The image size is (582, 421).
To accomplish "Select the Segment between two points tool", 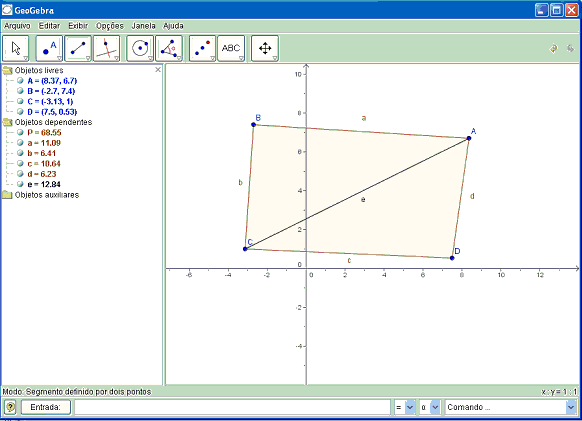I will [78, 48].
